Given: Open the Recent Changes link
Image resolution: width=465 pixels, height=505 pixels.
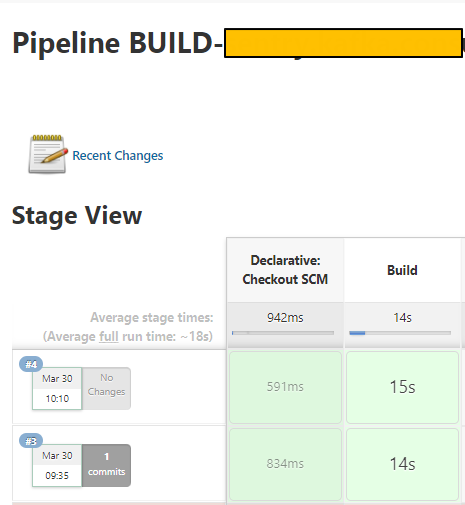Looking at the screenshot, I should (118, 156).
